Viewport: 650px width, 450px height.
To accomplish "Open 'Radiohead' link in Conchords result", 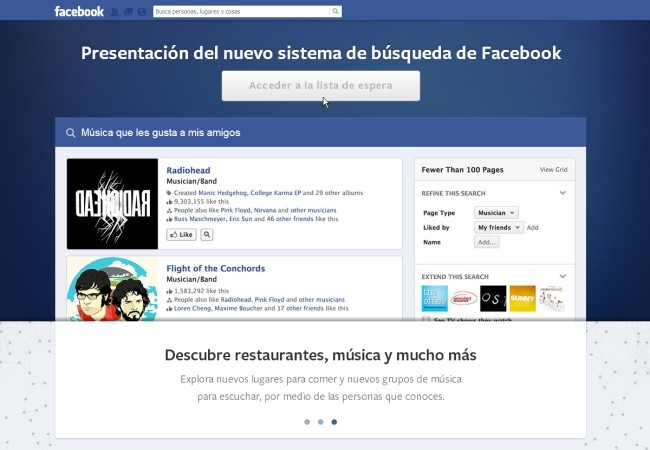I will click(236, 300).
